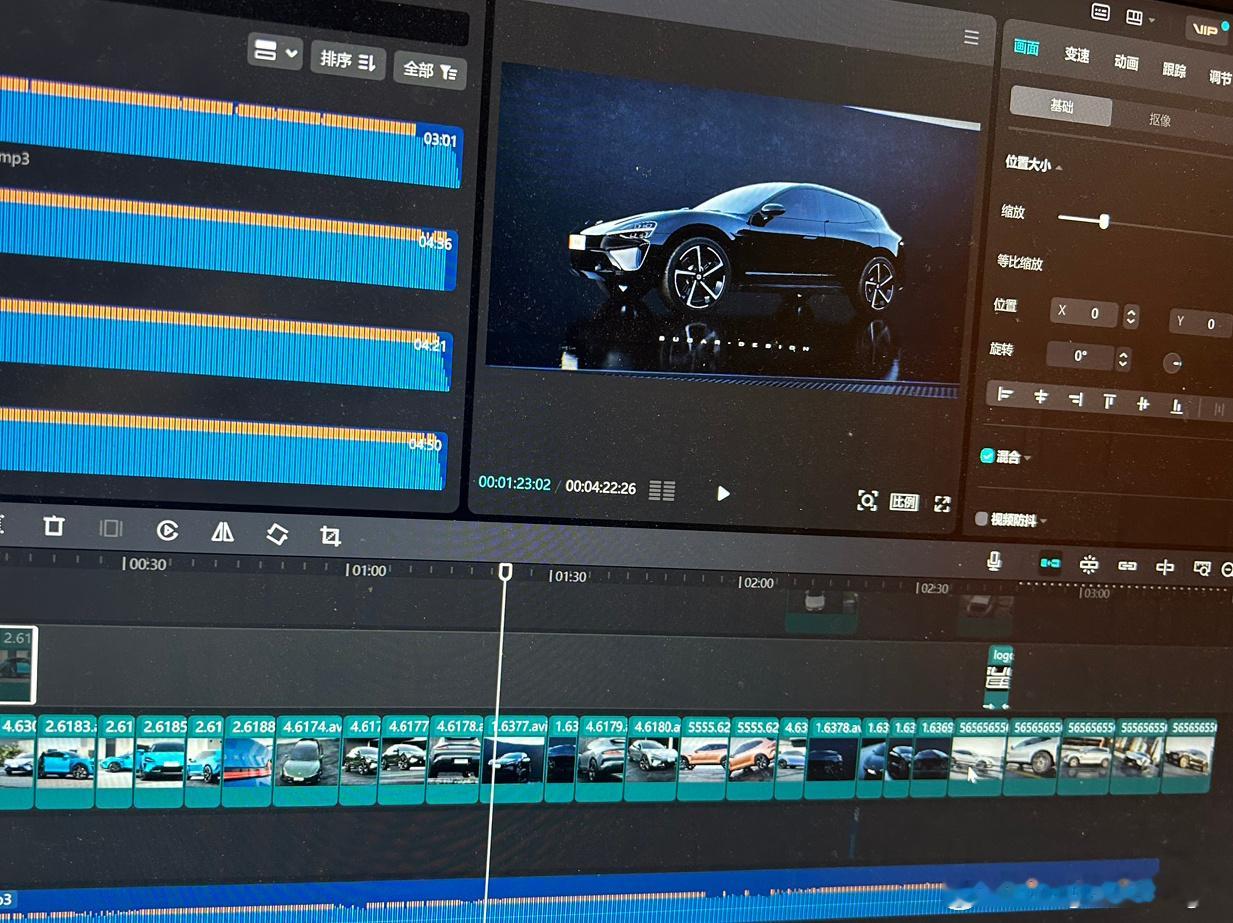This screenshot has width=1233, height=923.
Task: Open the window layout dropdown at top
Action: (1140, 18)
